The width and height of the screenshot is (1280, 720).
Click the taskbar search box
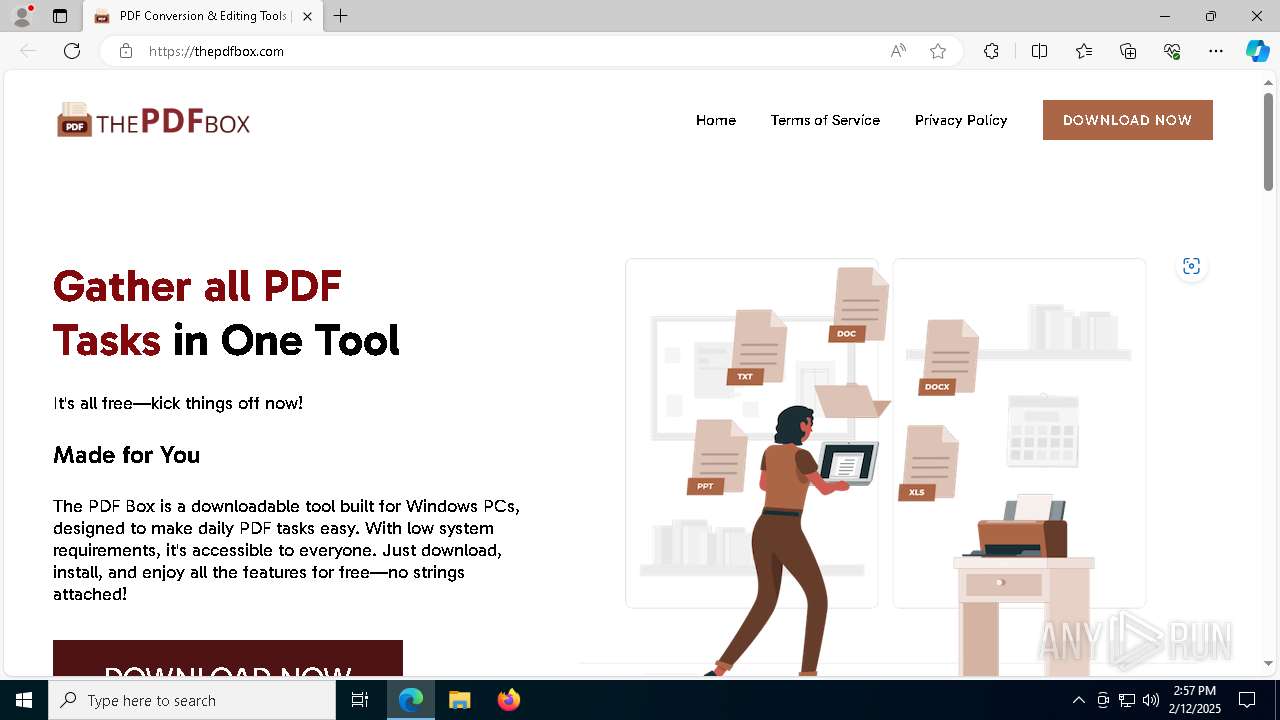pyautogui.click(x=192, y=700)
